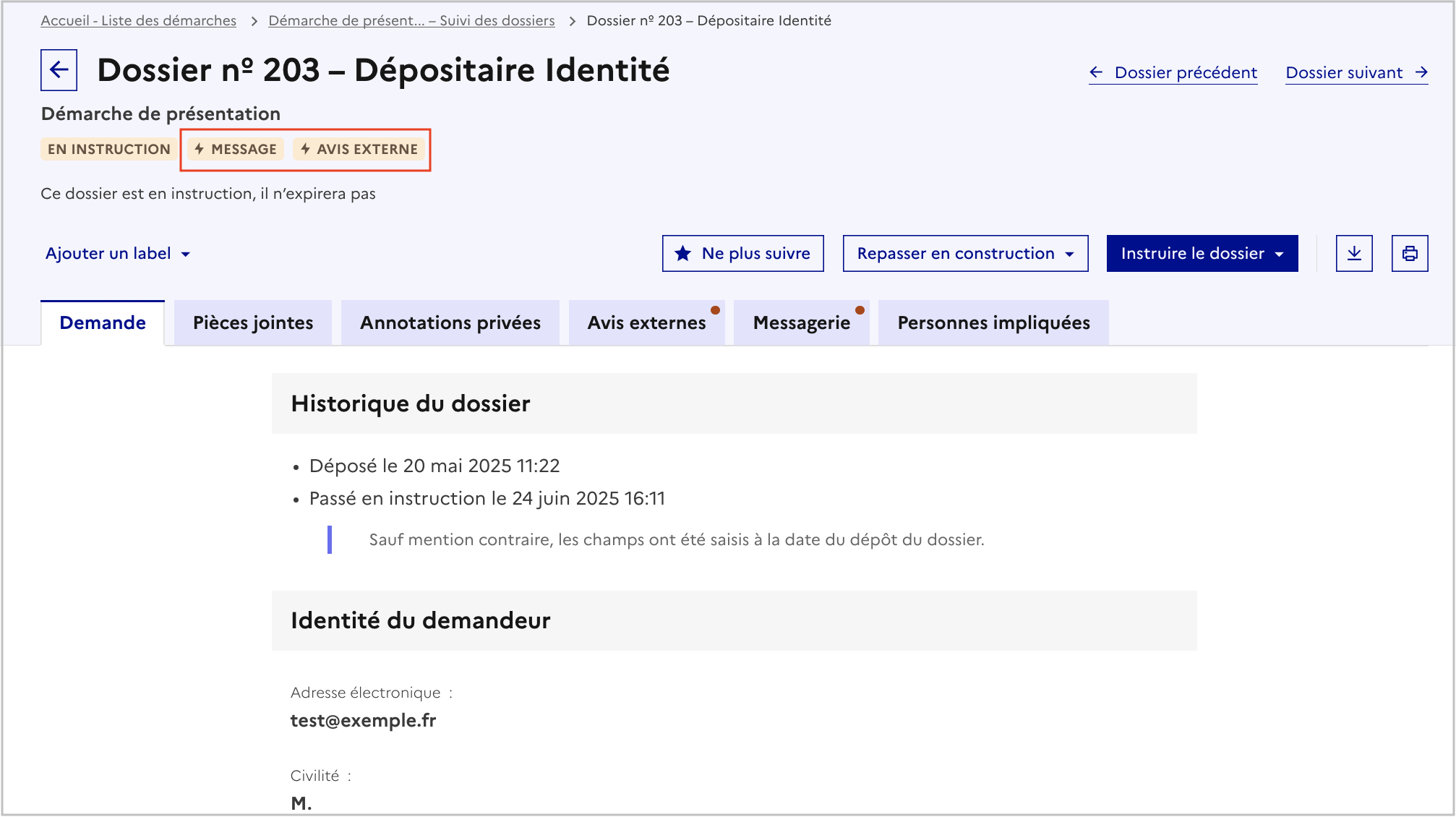Go to Dossier précédent link
The width and height of the screenshot is (1456, 817).
pos(1173,72)
